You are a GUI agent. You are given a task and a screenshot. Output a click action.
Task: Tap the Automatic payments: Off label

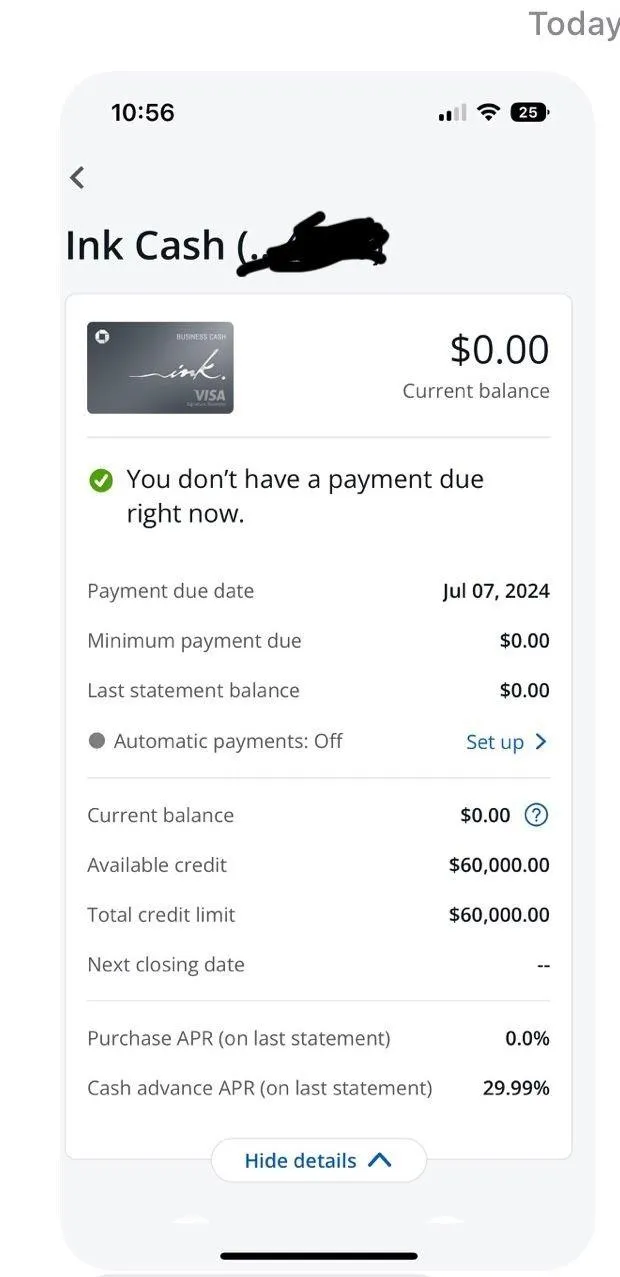coord(228,741)
